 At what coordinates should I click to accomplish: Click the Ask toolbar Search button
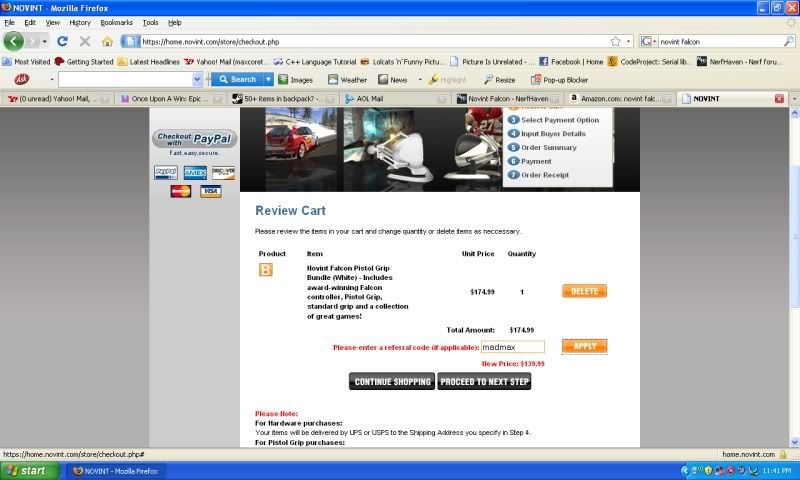pos(238,79)
